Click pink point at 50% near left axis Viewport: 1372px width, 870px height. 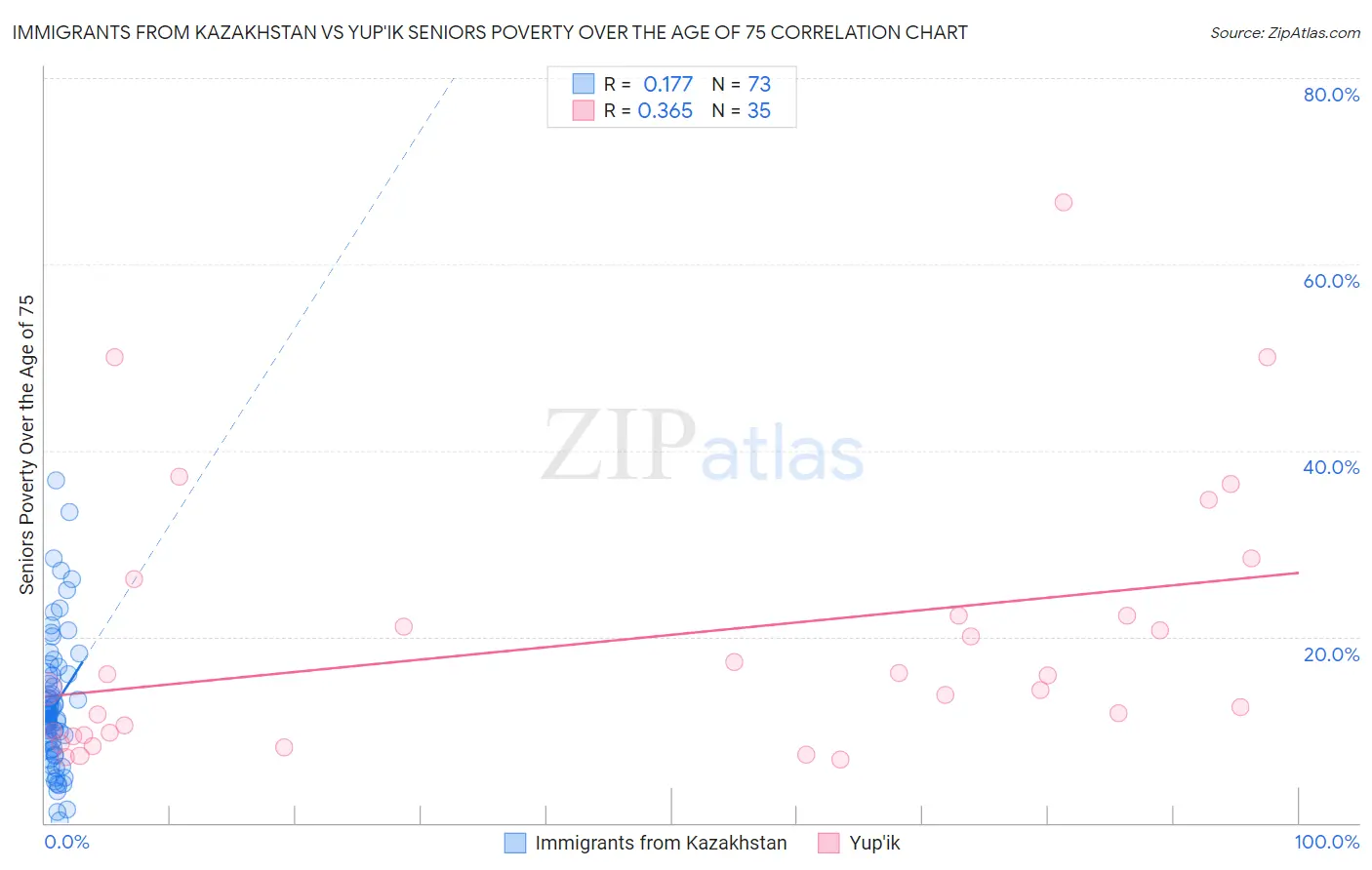(x=114, y=357)
